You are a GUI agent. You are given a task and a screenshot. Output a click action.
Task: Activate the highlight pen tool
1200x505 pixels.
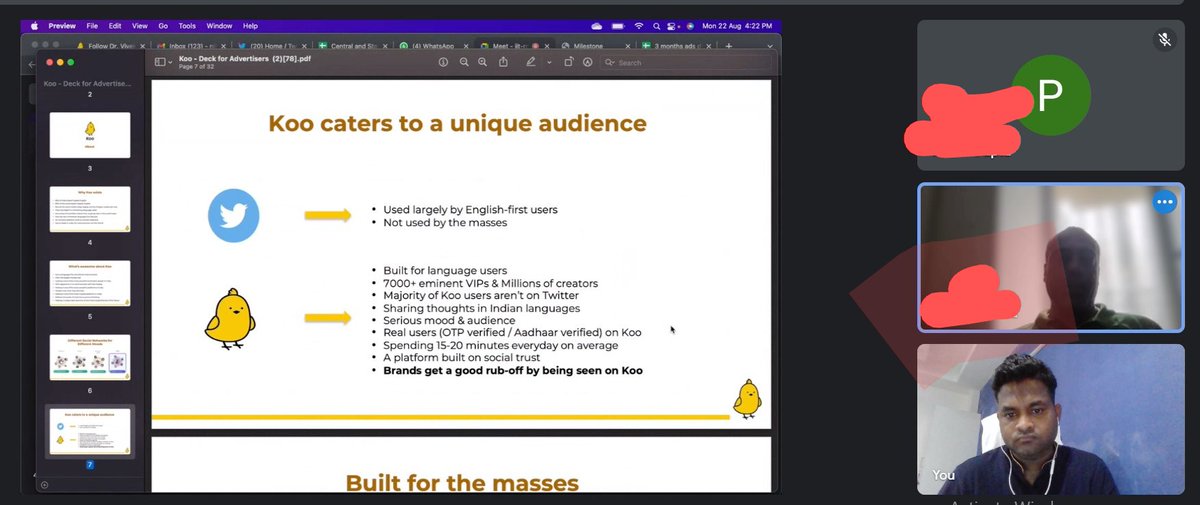[x=531, y=62]
